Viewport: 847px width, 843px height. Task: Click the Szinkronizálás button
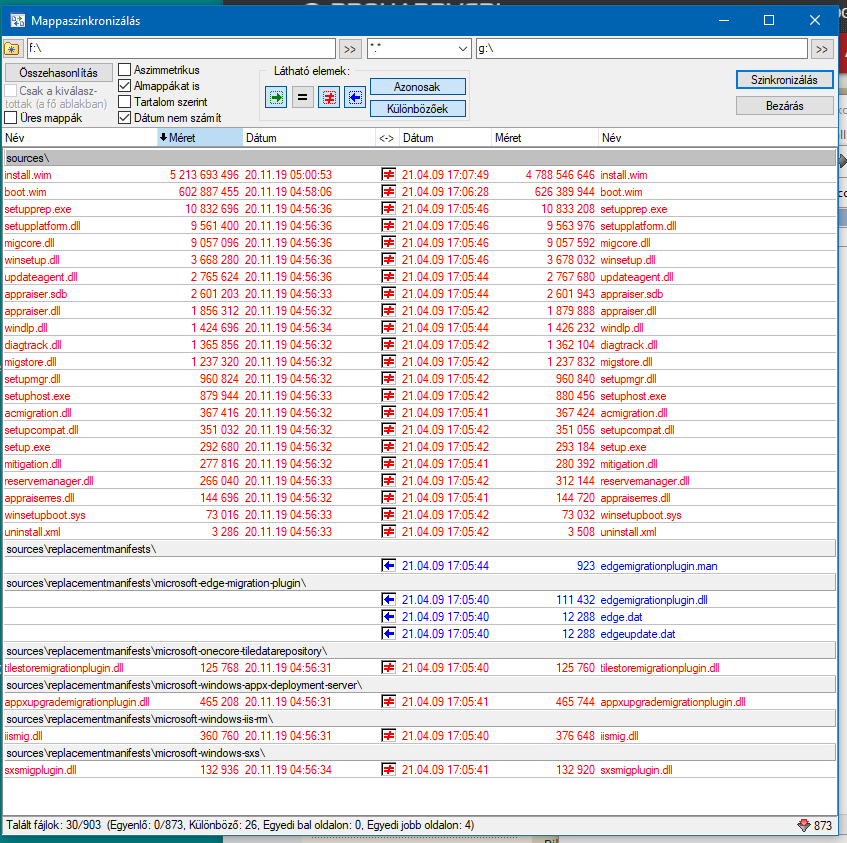(784, 80)
